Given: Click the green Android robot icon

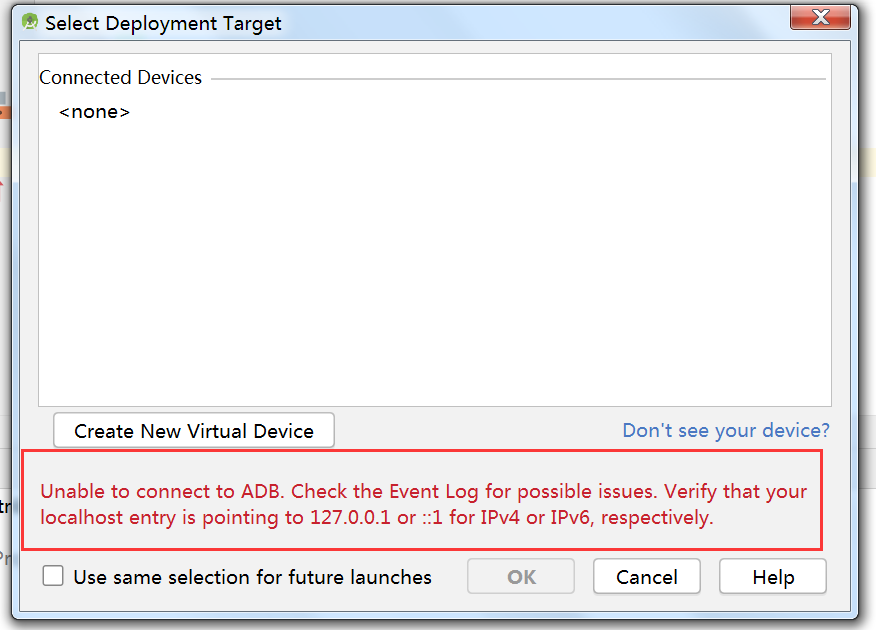Looking at the screenshot, I should click(31, 21).
